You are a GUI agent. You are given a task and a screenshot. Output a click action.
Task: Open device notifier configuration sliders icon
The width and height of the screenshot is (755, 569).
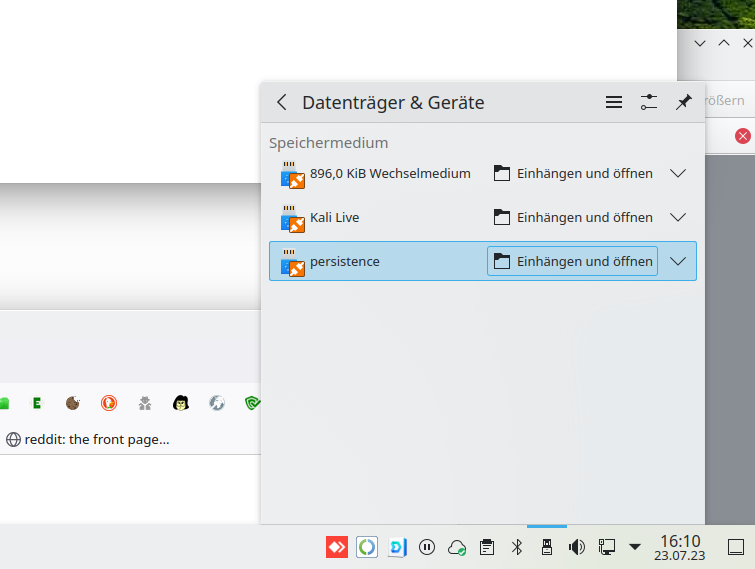(x=649, y=102)
